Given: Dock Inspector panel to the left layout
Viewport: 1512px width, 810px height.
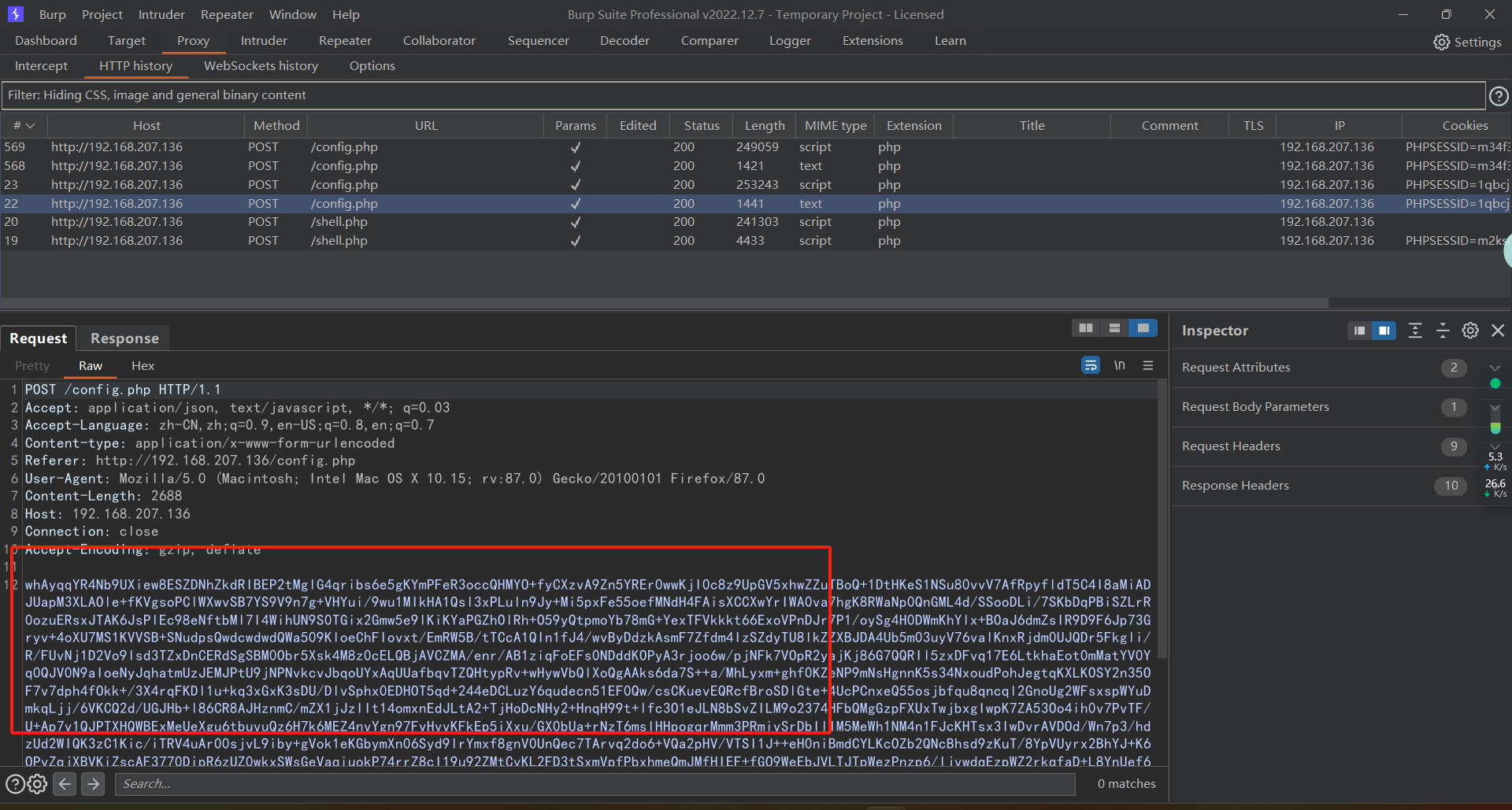Looking at the screenshot, I should point(1359,331).
